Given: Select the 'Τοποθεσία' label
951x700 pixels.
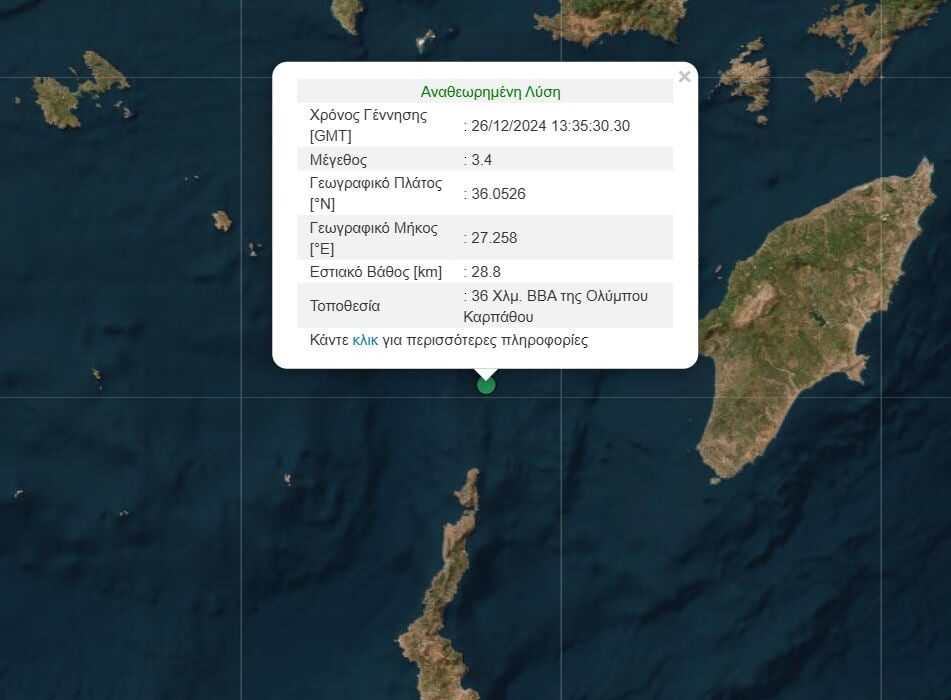Looking at the screenshot, I should click(345, 306).
